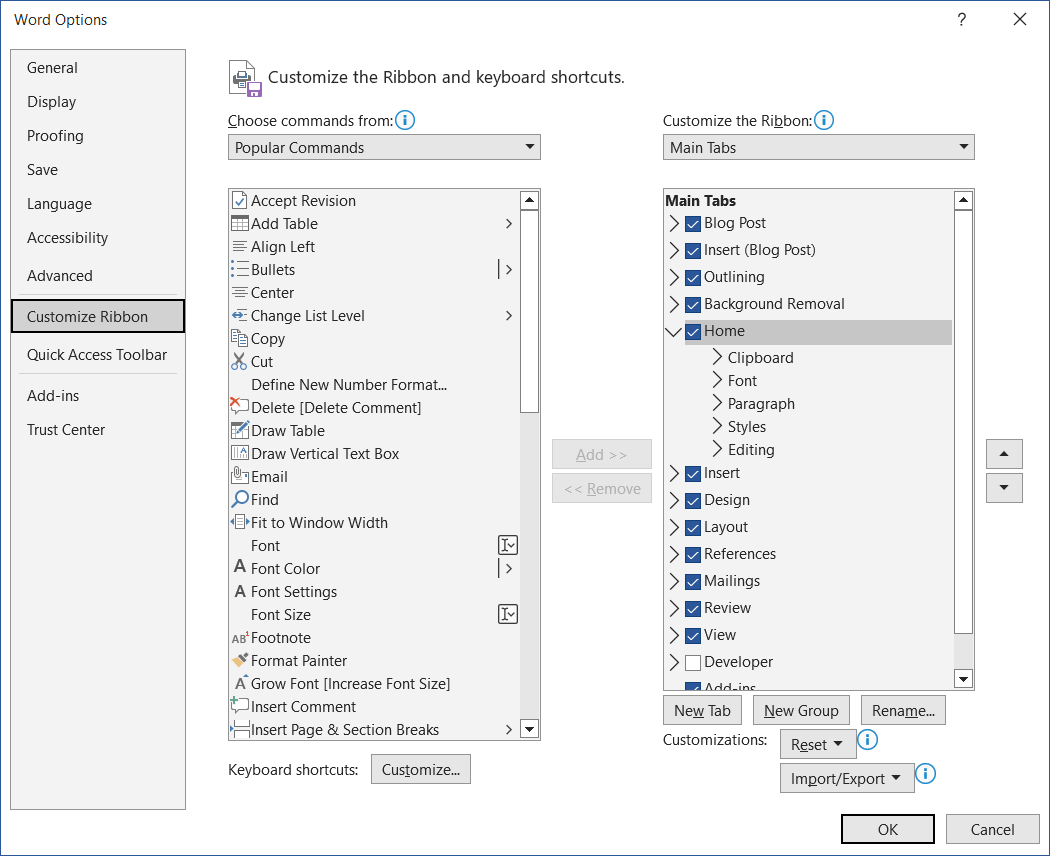The width and height of the screenshot is (1050, 856).
Task: Select the Font Settings command icon
Action: [x=240, y=591]
